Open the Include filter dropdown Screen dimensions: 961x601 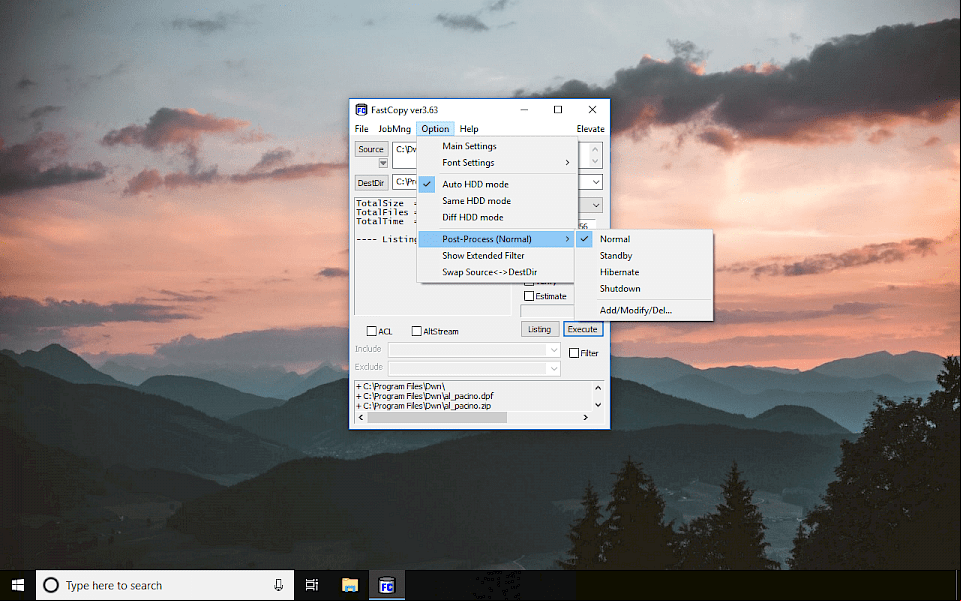(x=553, y=350)
